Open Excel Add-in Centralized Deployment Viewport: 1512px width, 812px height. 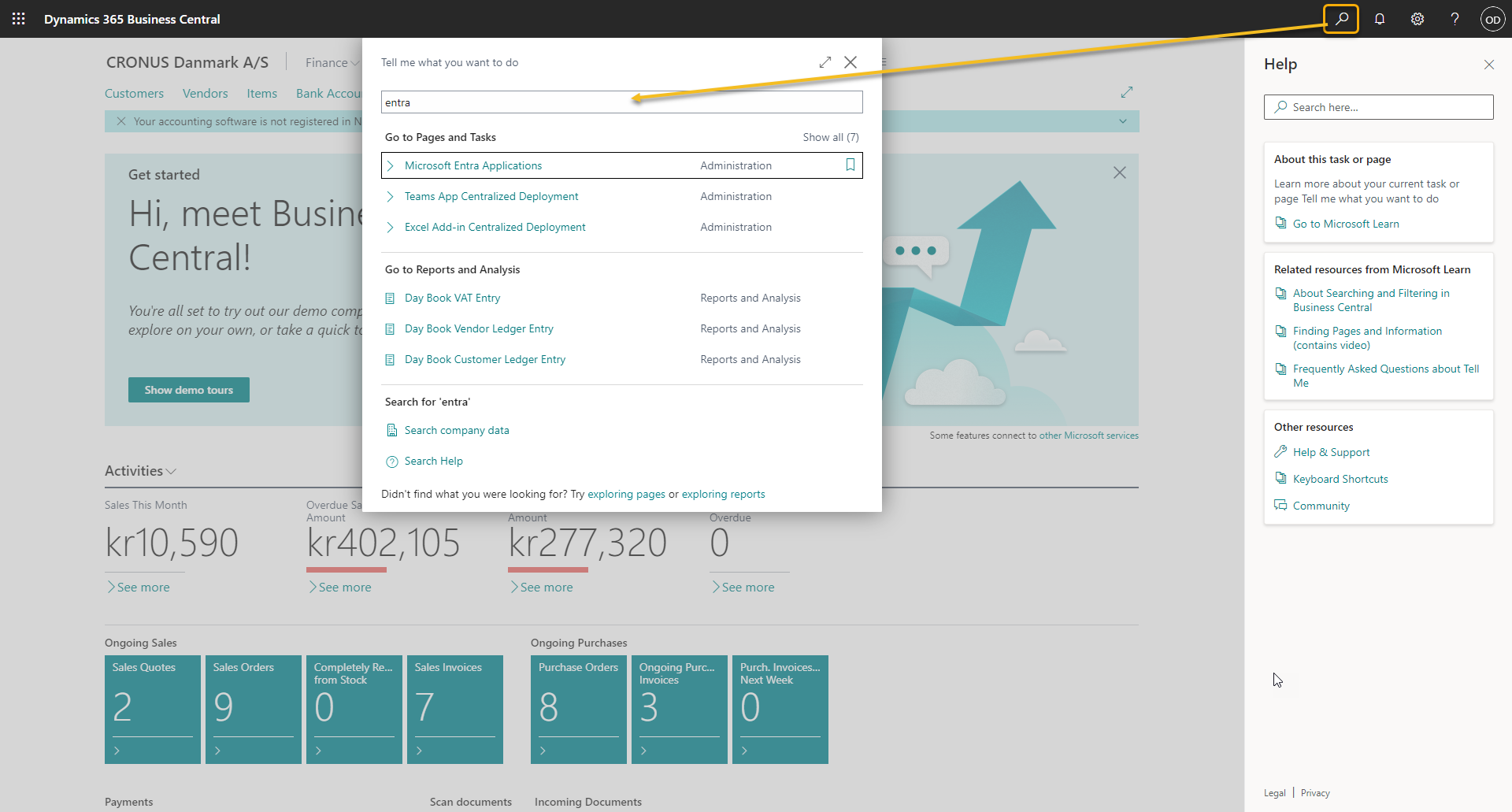495,227
